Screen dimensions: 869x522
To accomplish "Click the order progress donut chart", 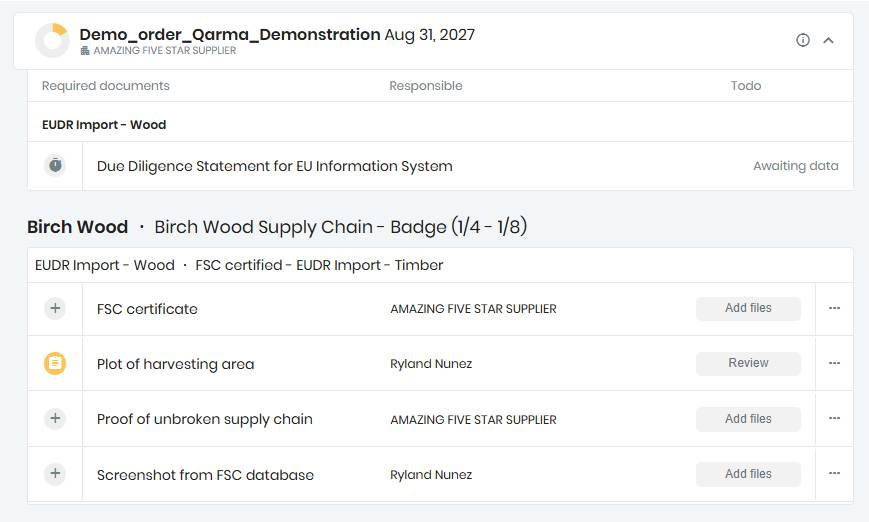I will 52,40.
